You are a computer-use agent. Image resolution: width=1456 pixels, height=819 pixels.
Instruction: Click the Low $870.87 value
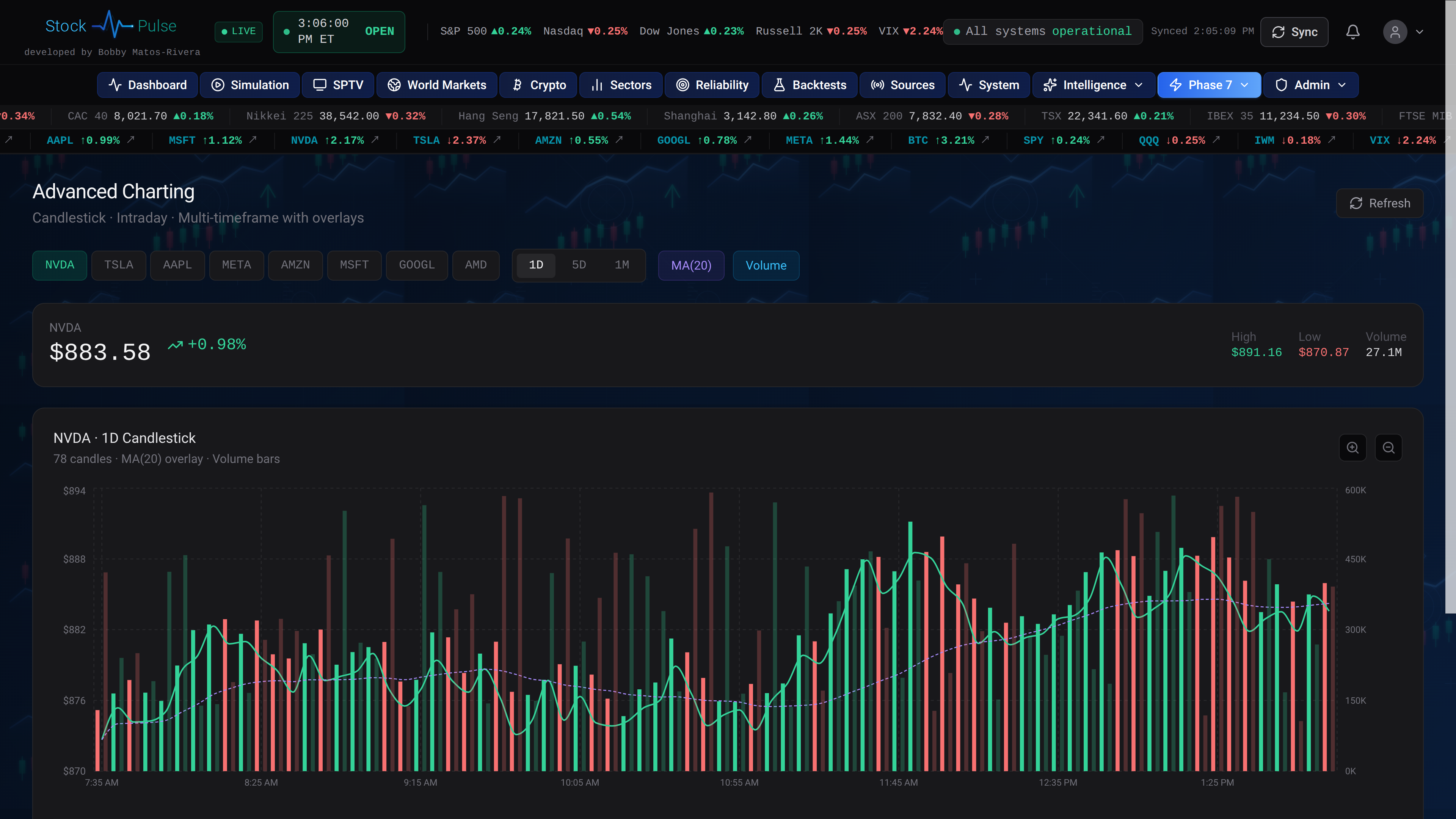pyautogui.click(x=1323, y=352)
